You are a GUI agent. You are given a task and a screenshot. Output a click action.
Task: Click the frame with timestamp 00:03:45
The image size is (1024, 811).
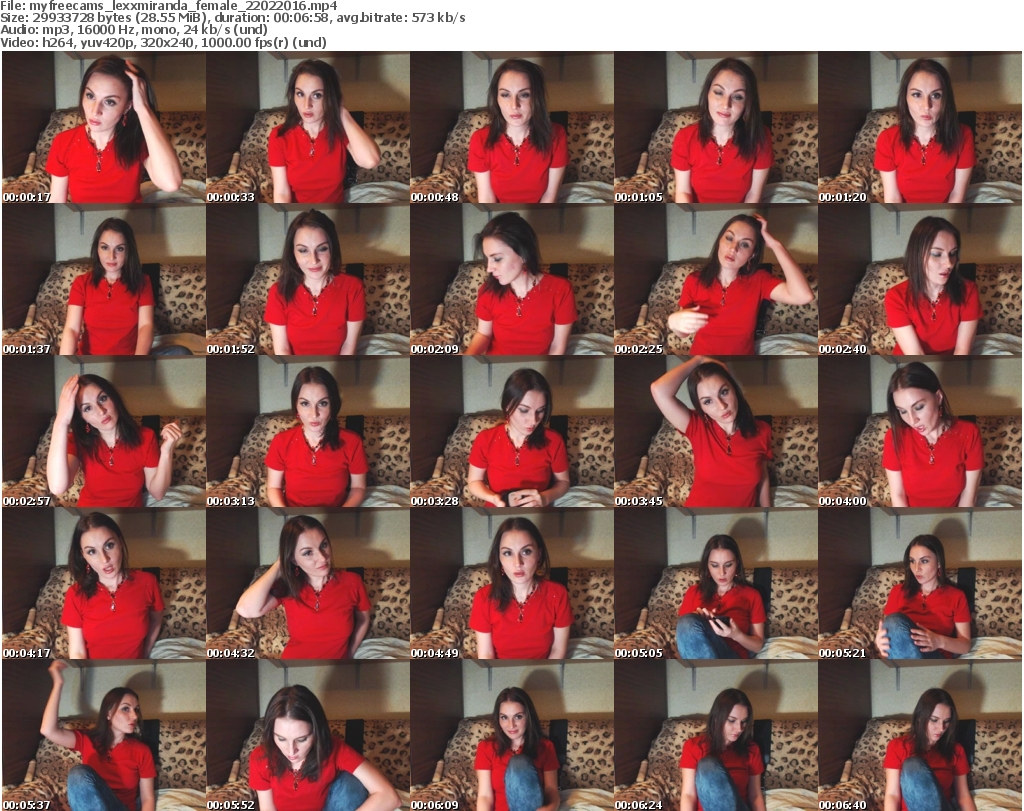pos(716,432)
